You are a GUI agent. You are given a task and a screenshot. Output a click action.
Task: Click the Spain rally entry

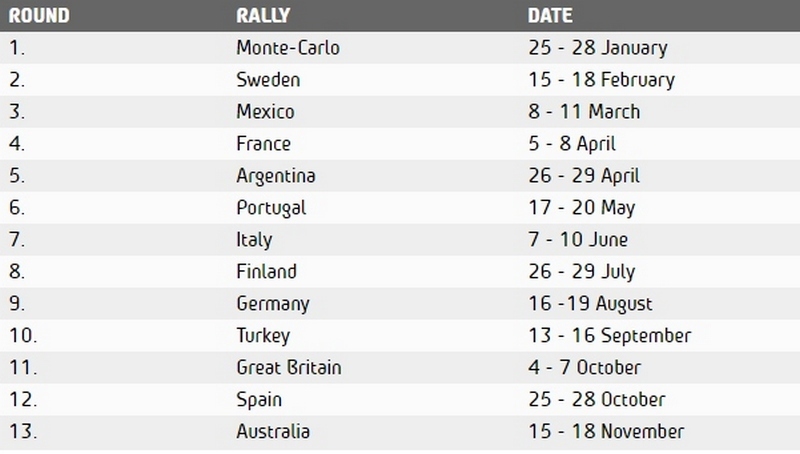click(x=259, y=400)
